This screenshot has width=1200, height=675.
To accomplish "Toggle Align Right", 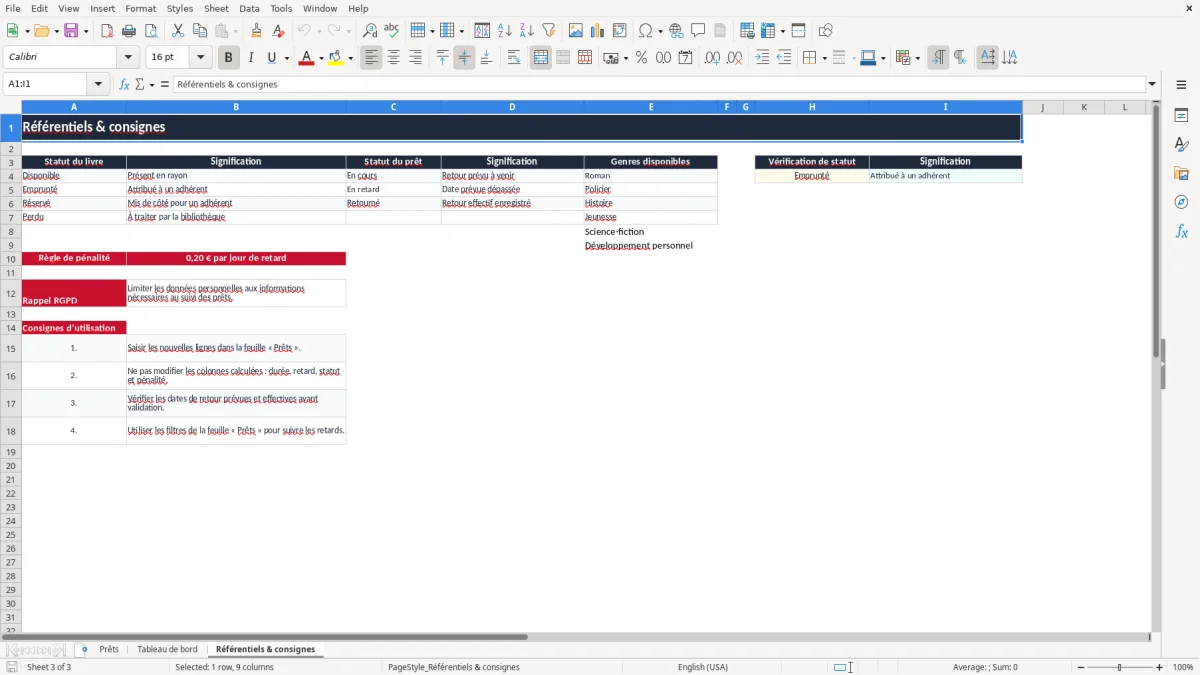I will (x=415, y=58).
